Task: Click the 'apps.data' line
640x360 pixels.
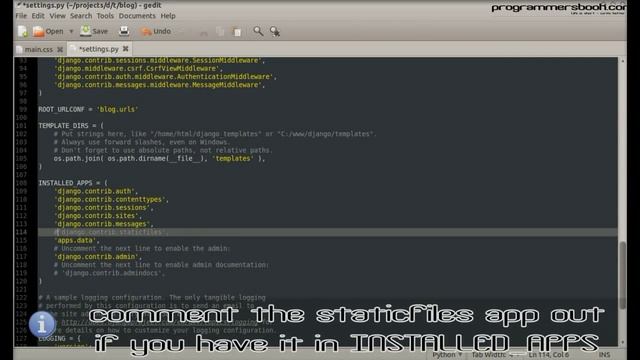Action: (76, 240)
